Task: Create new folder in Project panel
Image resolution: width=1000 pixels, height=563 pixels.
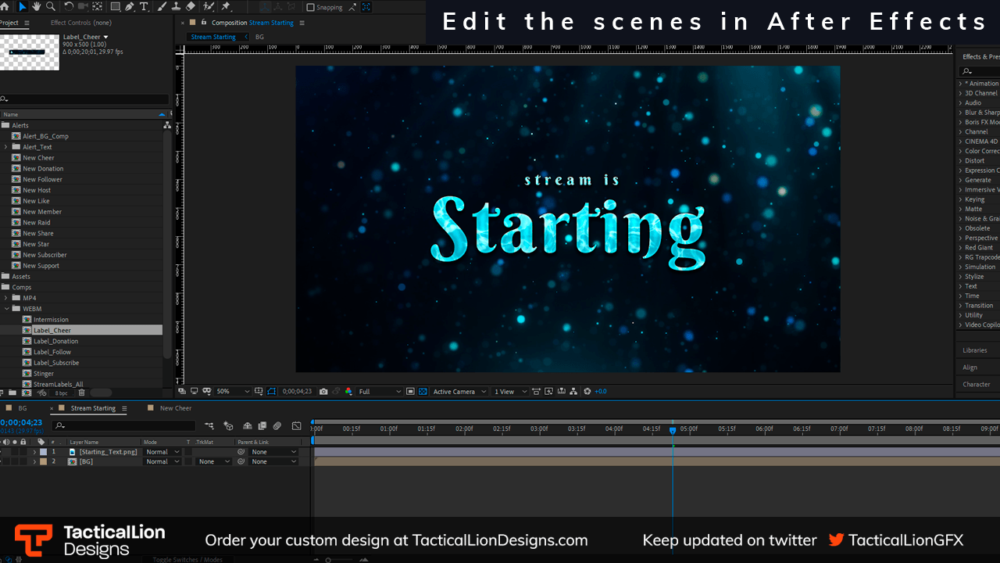Action: (x=12, y=393)
